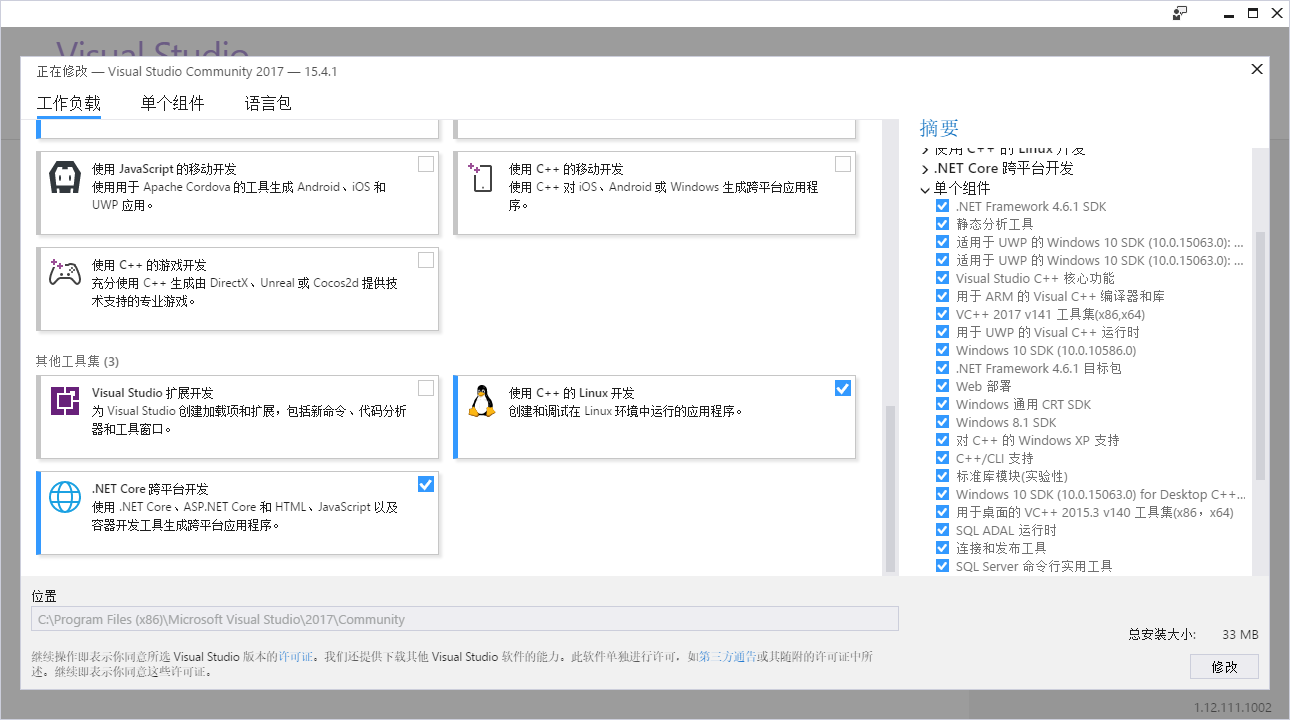Click the C++ mobile development phone icon
The image size is (1290, 720).
pos(481,177)
